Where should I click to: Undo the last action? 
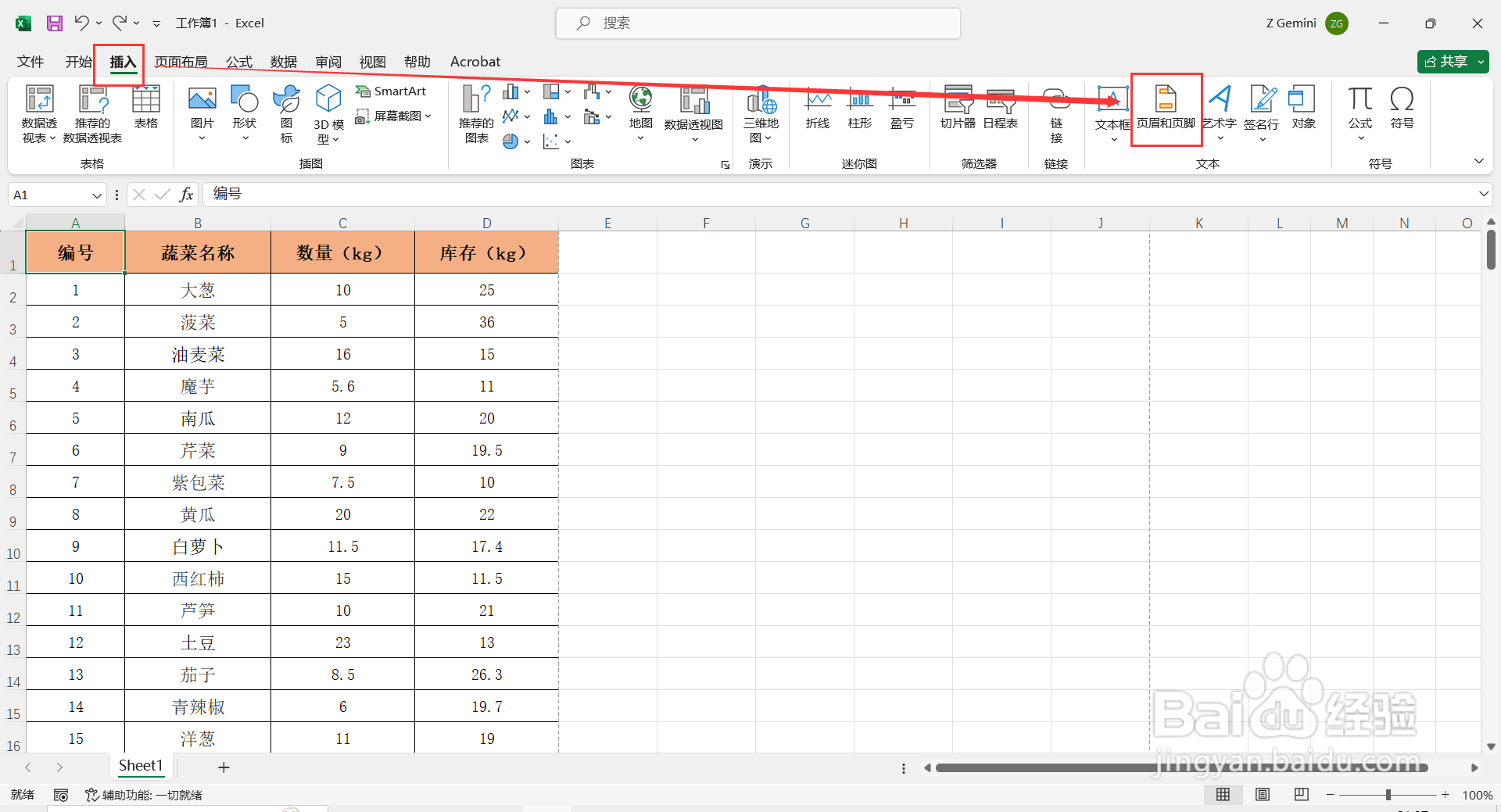(x=81, y=23)
